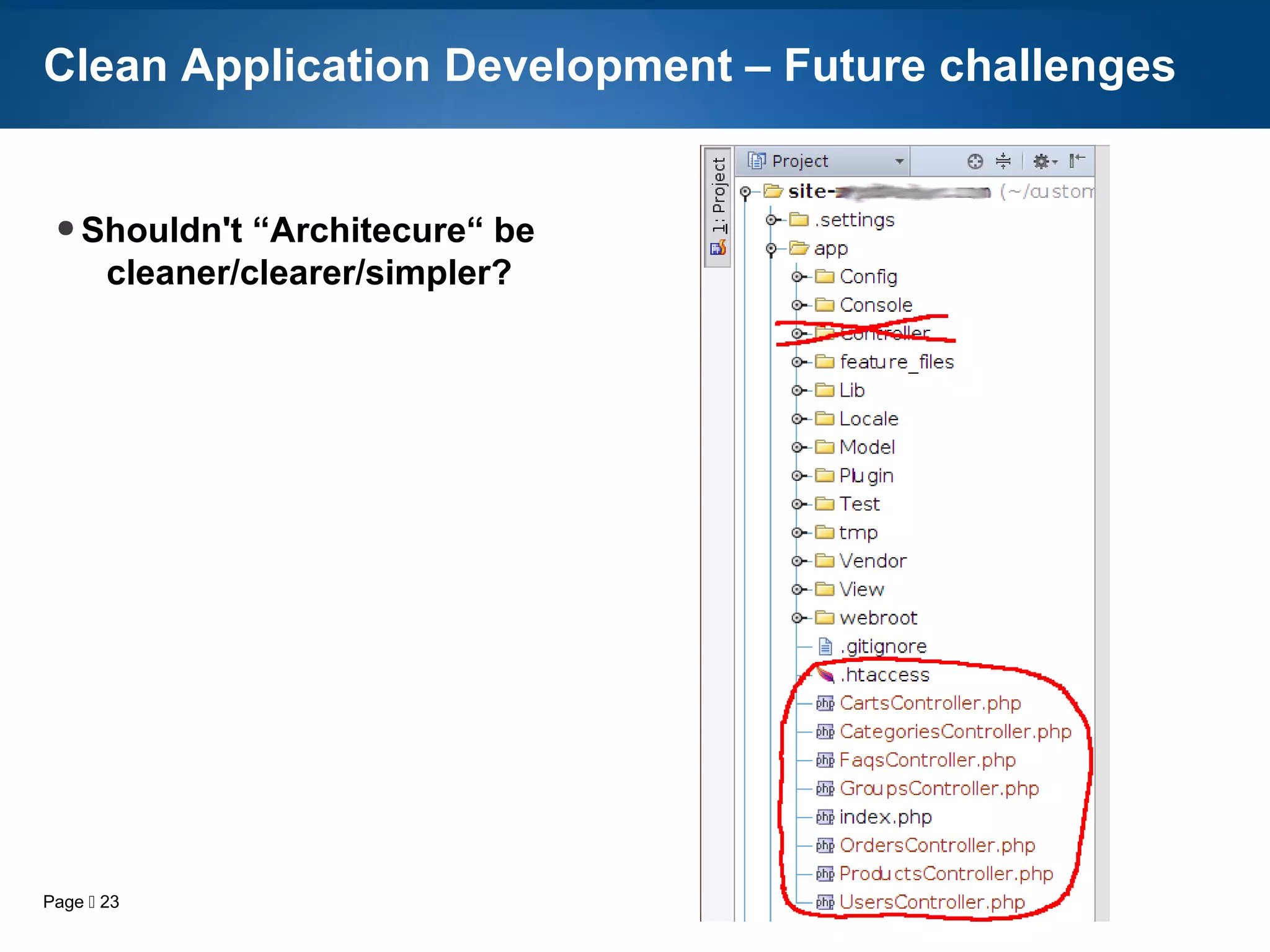Click the .htaccess feather file icon
This screenshot has height=952, width=1270.
tap(825, 675)
